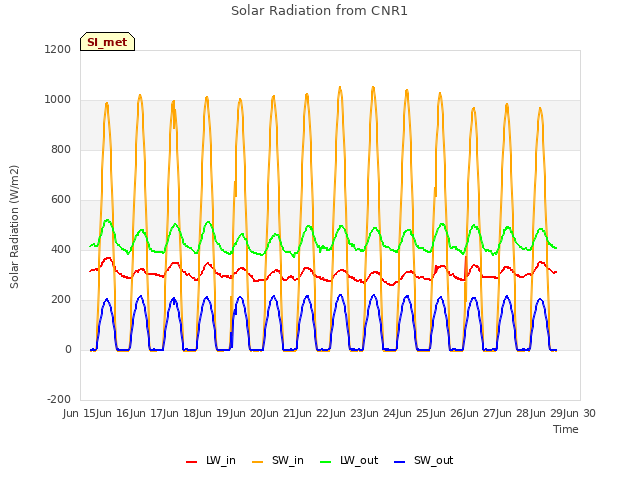Screen dimensions: 640x480
Task: Click the y-axis tick value 400
Action: click(61, 249)
